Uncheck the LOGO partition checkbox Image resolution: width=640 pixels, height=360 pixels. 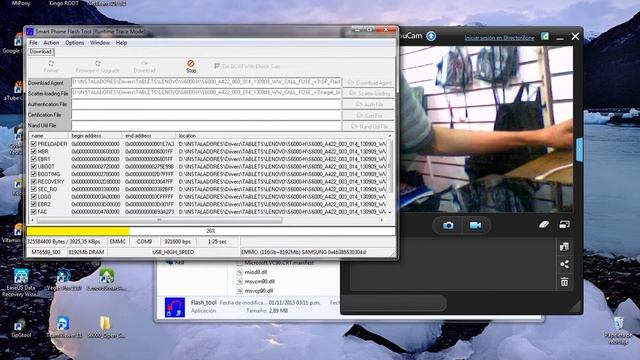coord(34,197)
